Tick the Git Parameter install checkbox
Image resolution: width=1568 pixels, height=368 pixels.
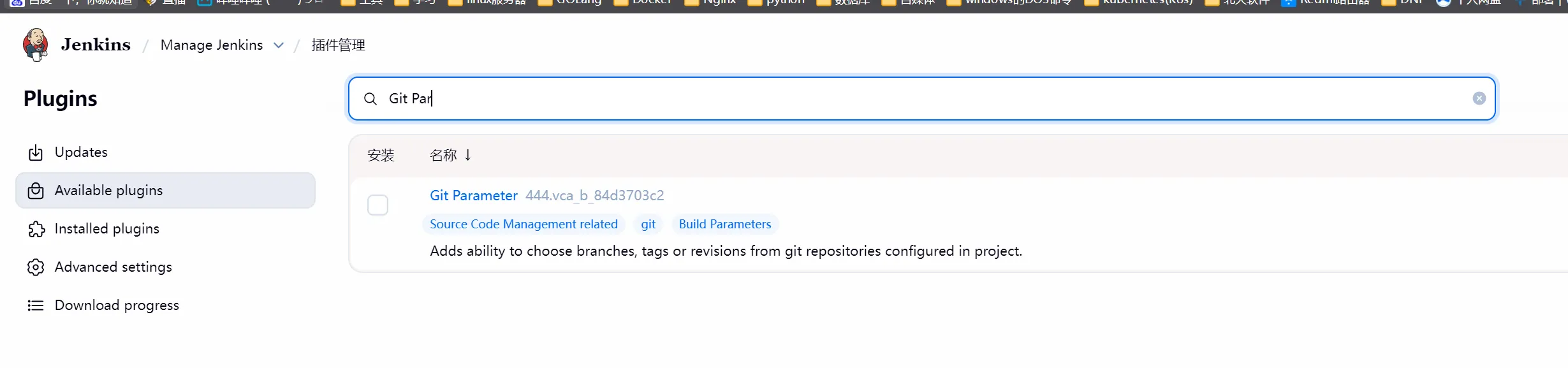tap(377, 205)
